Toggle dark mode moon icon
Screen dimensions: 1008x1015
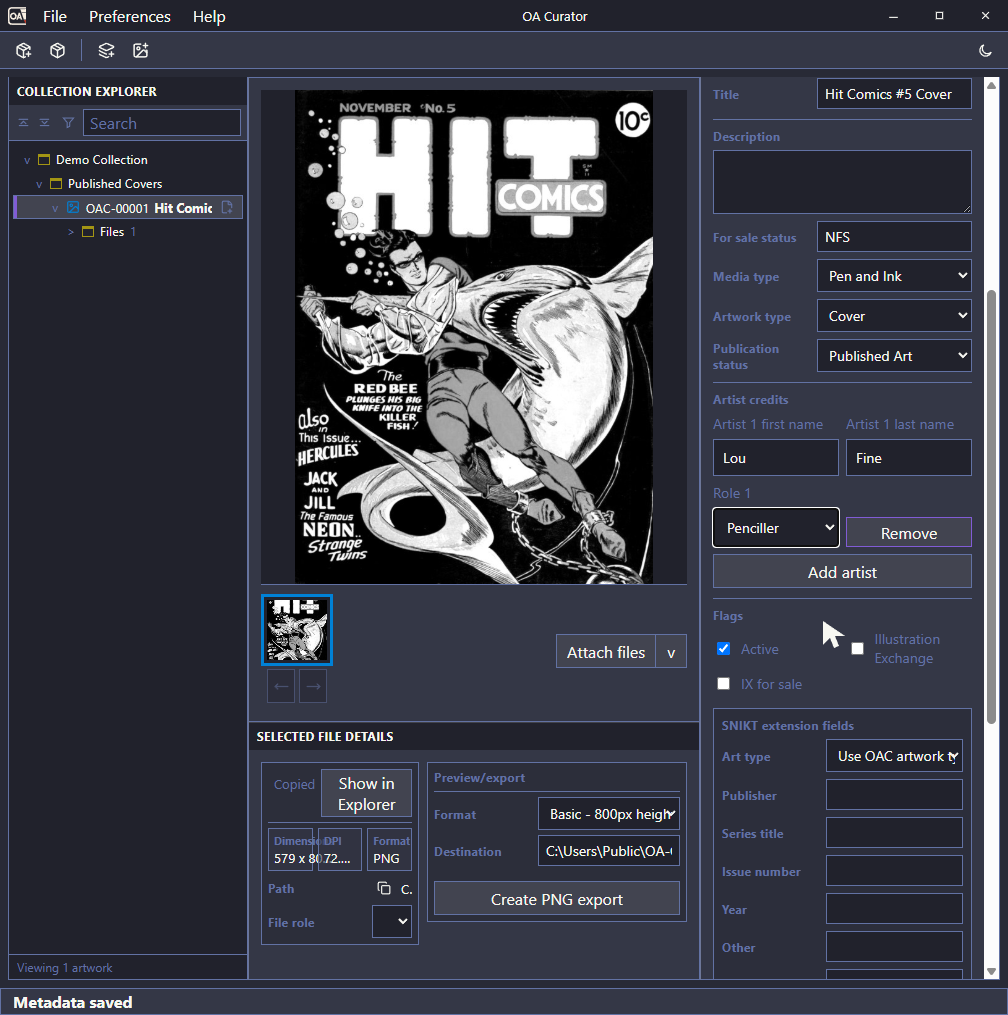pyautogui.click(x=985, y=50)
